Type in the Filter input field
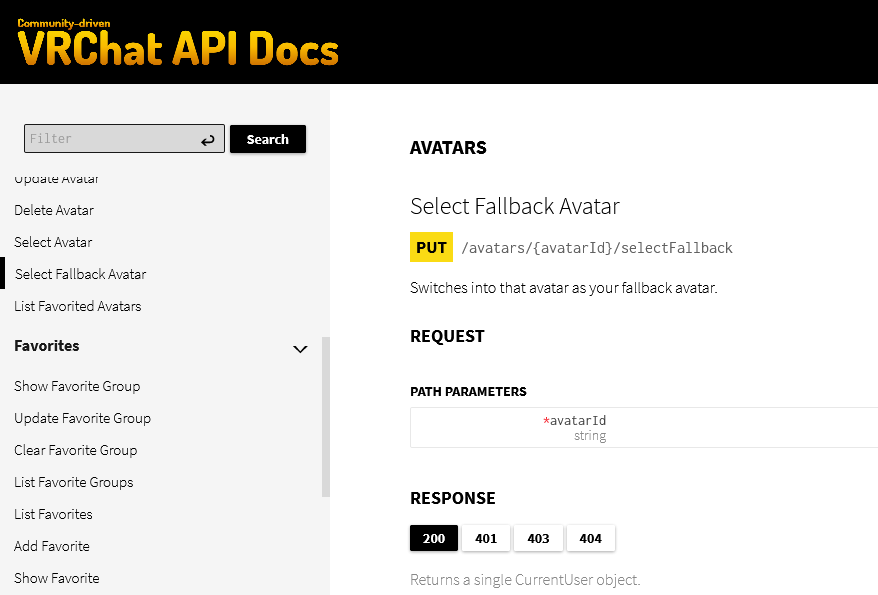Image resolution: width=878 pixels, height=595 pixels. 110,139
